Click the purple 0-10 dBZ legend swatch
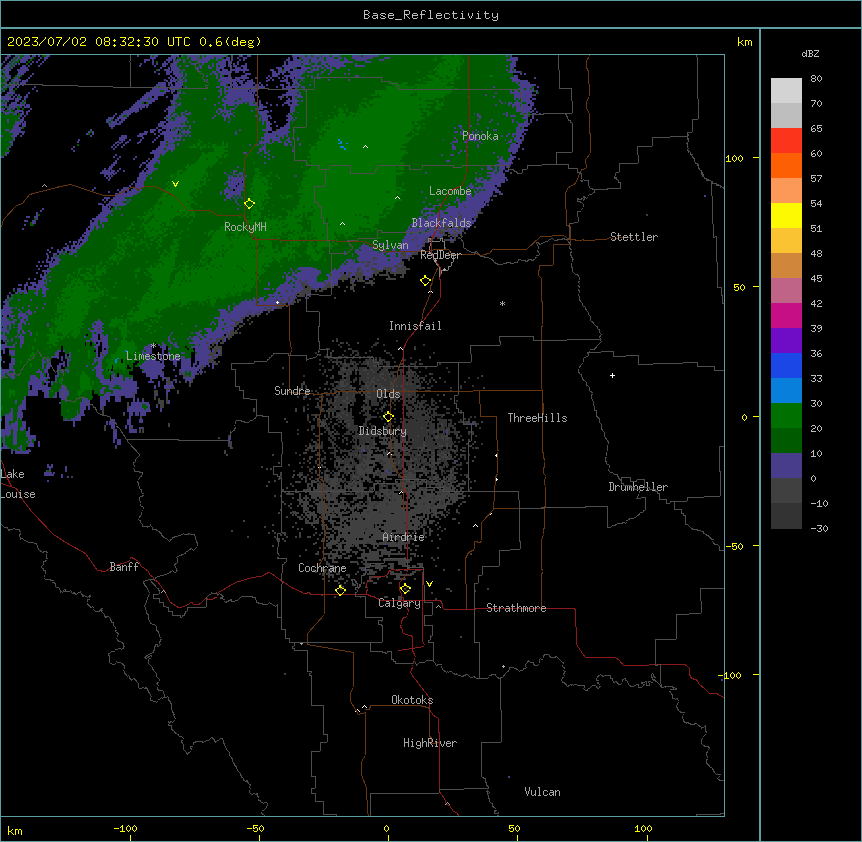This screenshot has width=862, height=842. (786, 466)
